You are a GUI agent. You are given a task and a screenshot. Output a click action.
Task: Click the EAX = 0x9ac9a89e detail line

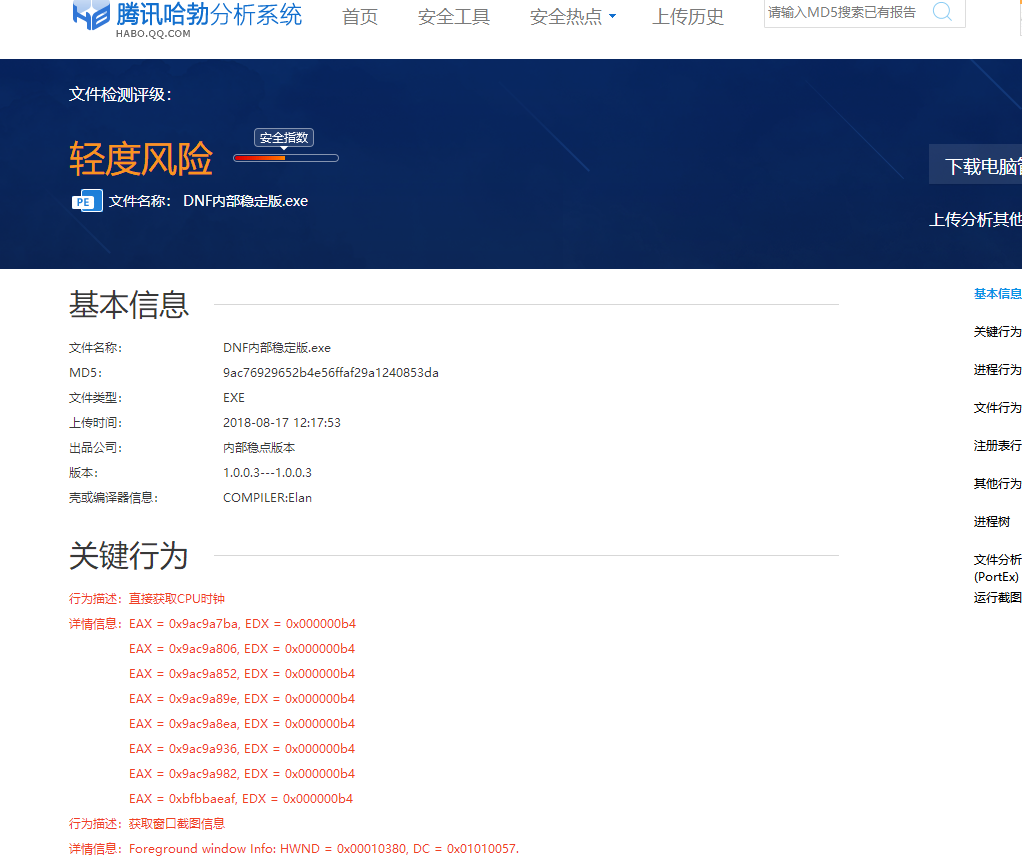[x=242, y=698]
